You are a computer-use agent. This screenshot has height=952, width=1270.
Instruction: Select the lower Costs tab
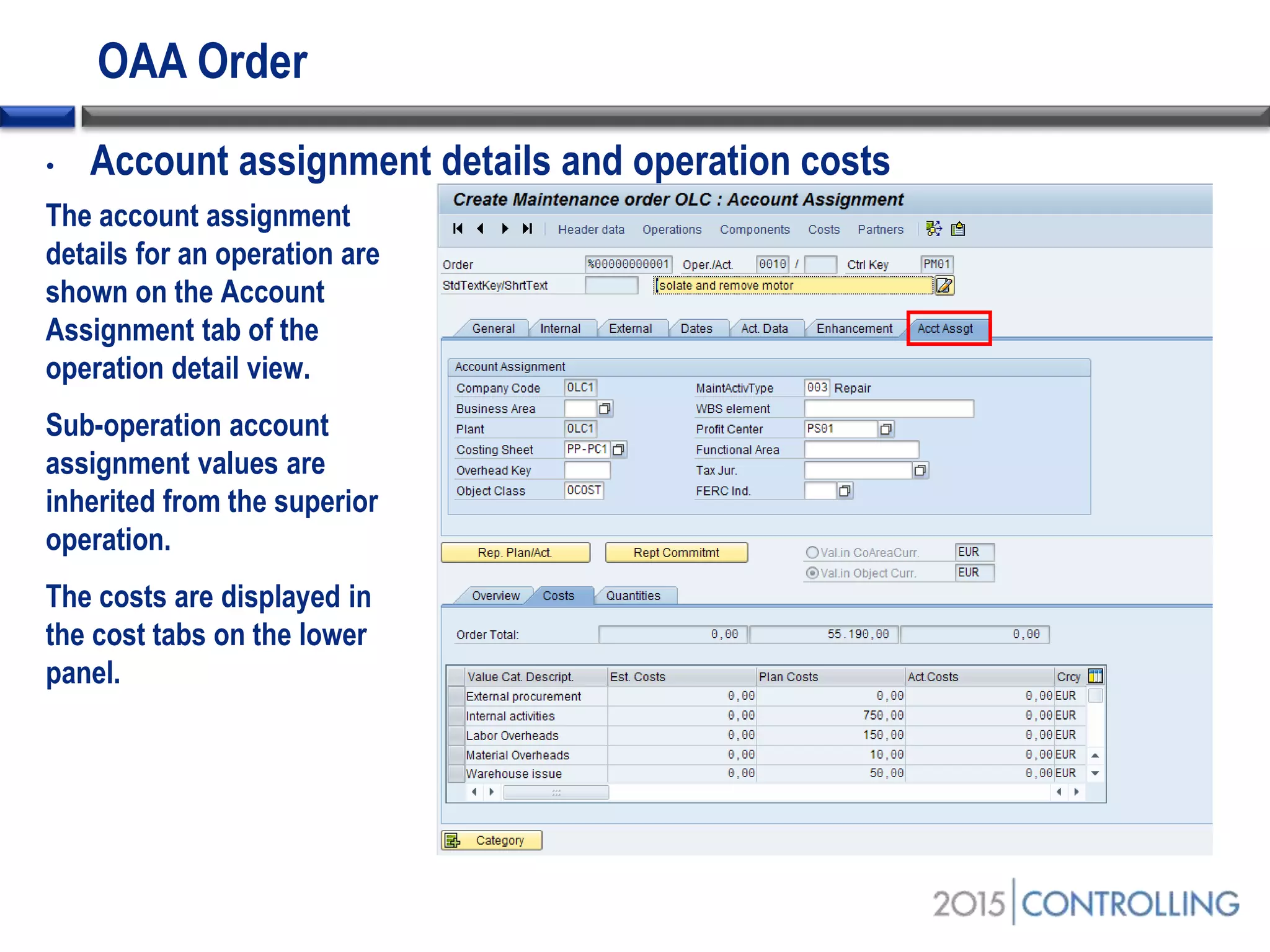point(559,596)
